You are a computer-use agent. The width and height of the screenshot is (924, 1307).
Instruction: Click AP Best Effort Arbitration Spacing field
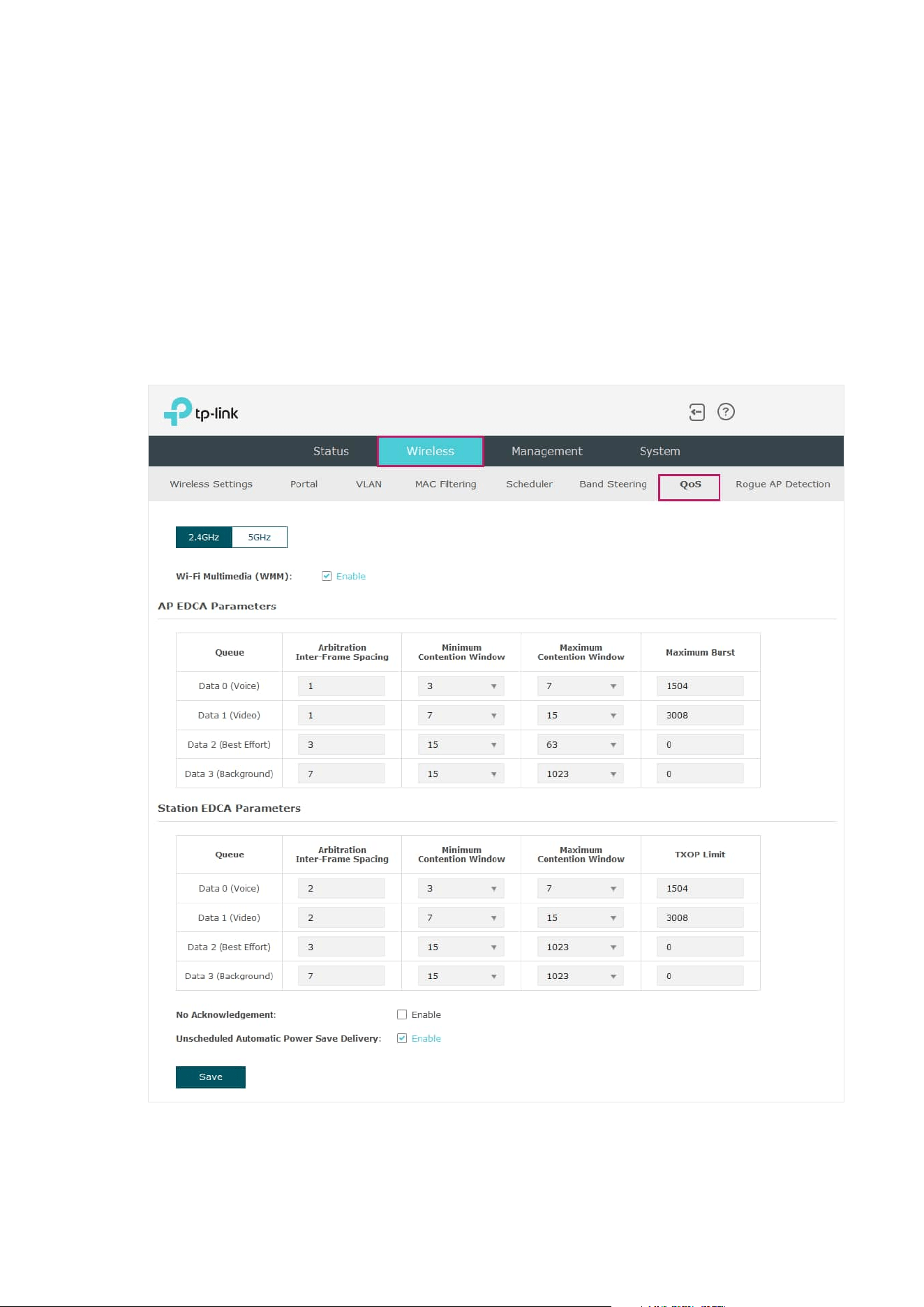[x=341, y=745]
